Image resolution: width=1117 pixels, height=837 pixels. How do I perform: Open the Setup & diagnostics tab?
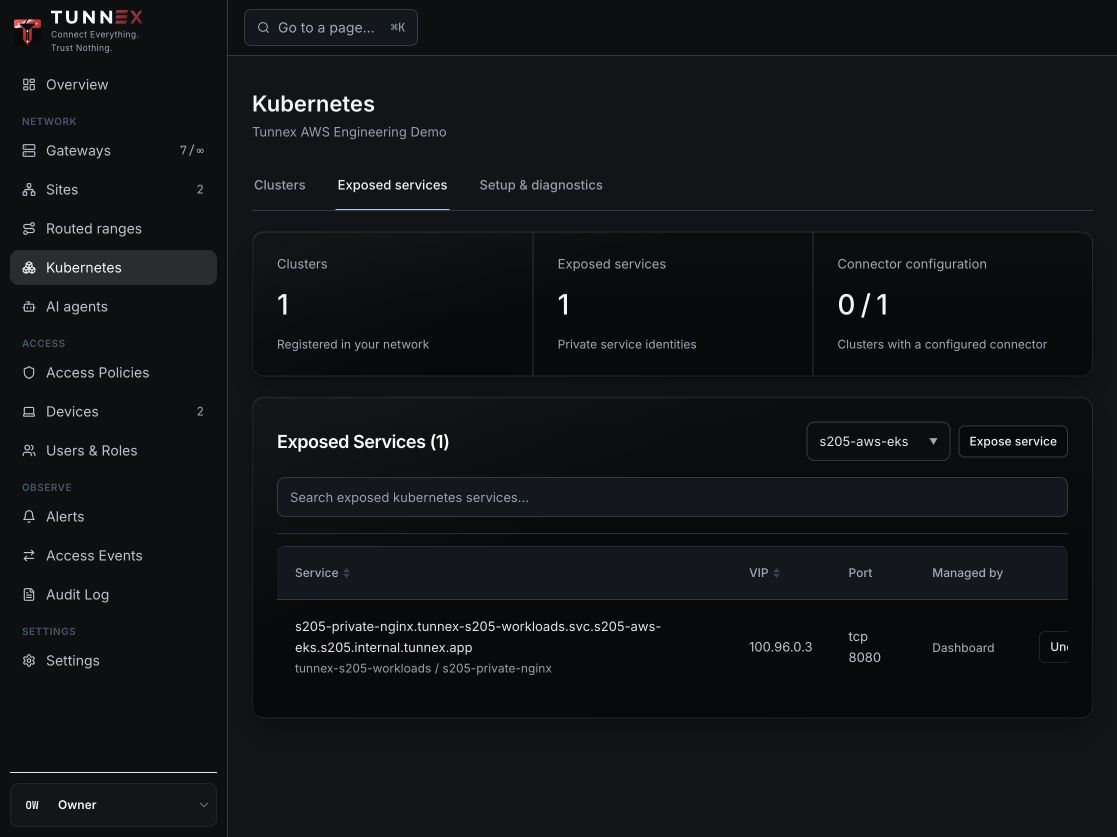pos(541,185)
